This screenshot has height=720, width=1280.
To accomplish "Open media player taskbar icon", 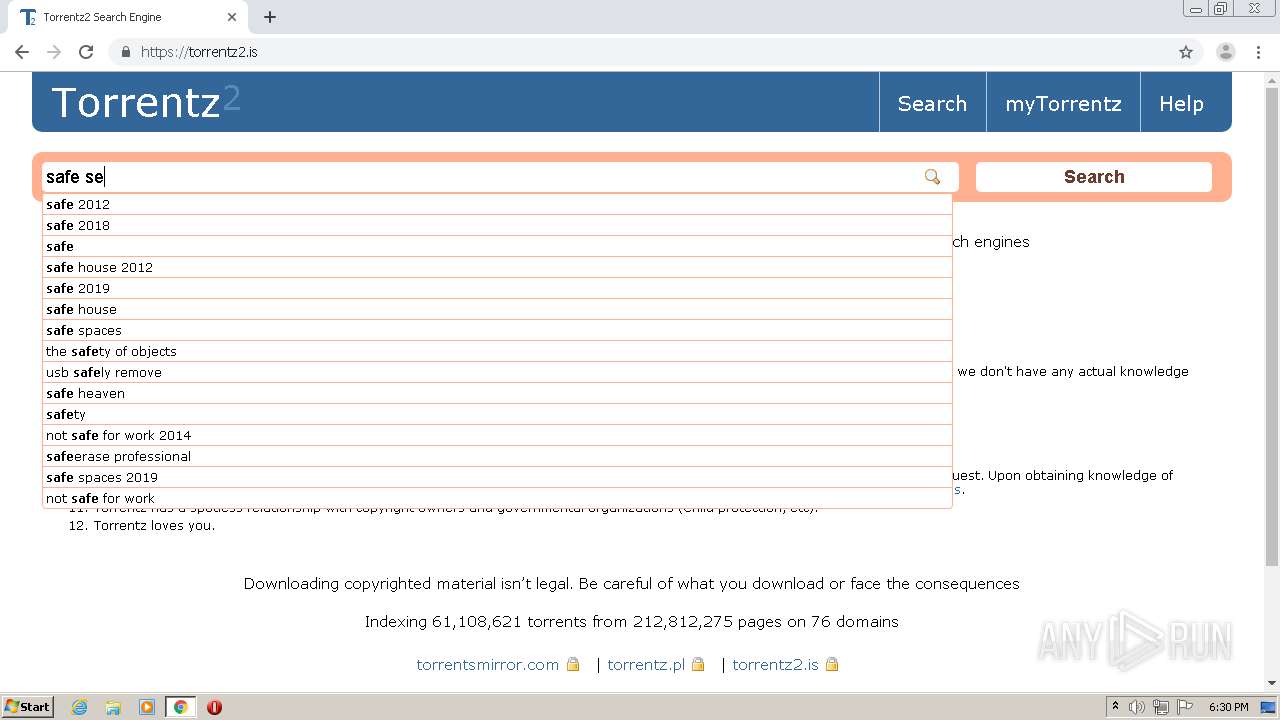I will [146, 707].
